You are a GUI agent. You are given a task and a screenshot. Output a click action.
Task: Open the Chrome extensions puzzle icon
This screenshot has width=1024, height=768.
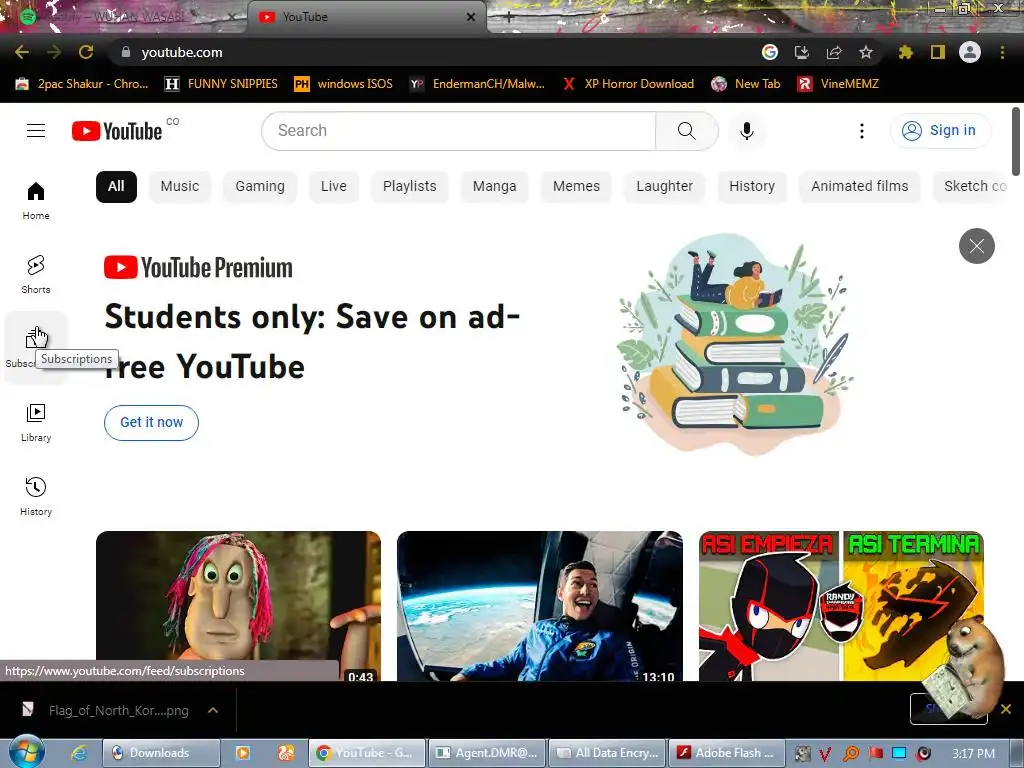[905, 52]
